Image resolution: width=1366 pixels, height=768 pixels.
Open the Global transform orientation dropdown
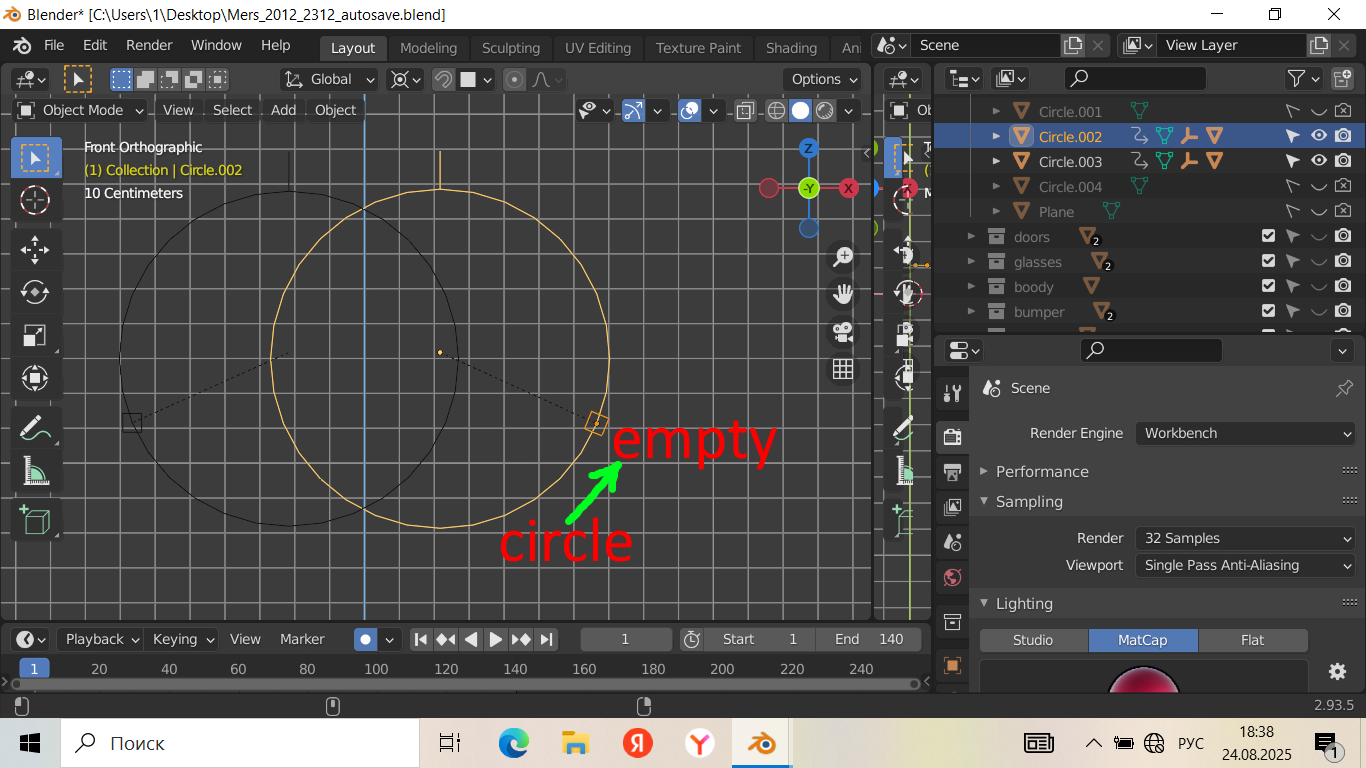pyautogui.click(x=329, y=79)
